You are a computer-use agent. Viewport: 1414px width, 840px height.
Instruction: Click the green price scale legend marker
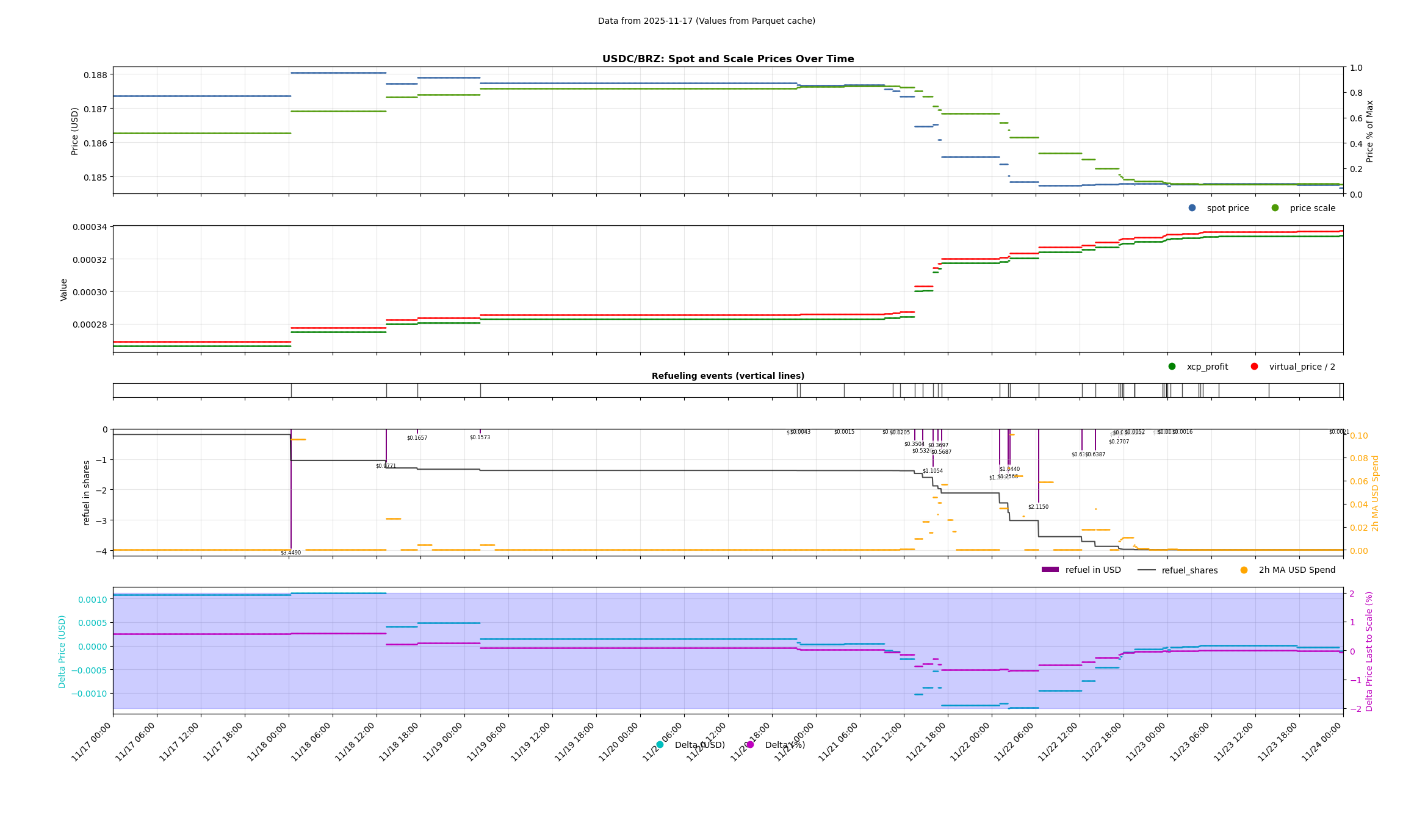(x=1275, y=208)
